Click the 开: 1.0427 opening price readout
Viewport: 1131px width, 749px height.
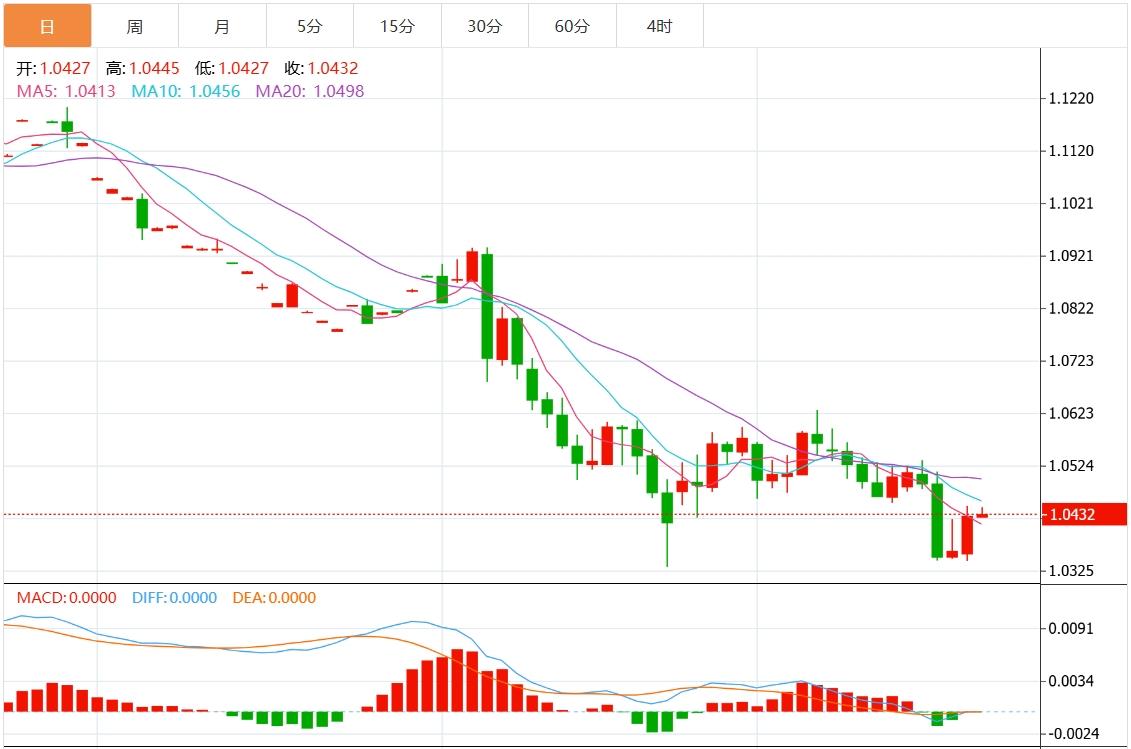[54, 69]
